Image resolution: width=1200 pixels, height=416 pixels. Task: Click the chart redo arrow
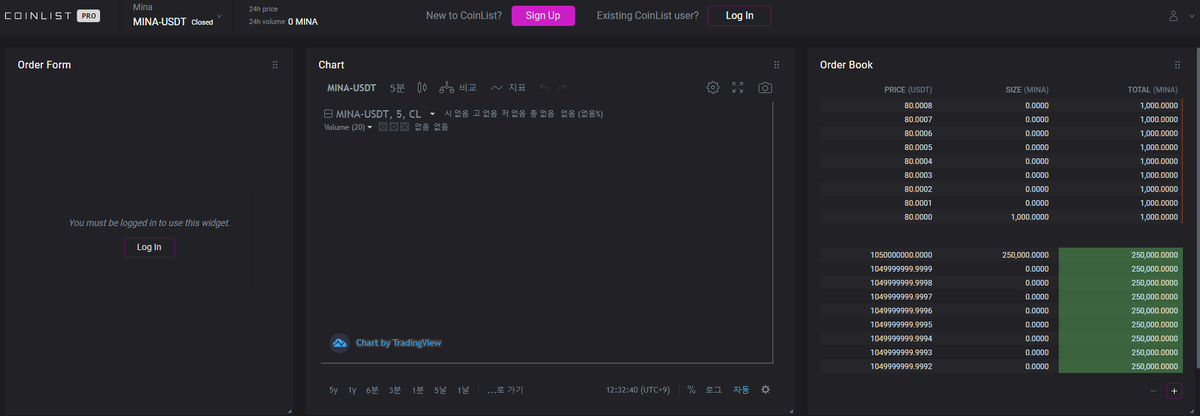tap(562, 88)
